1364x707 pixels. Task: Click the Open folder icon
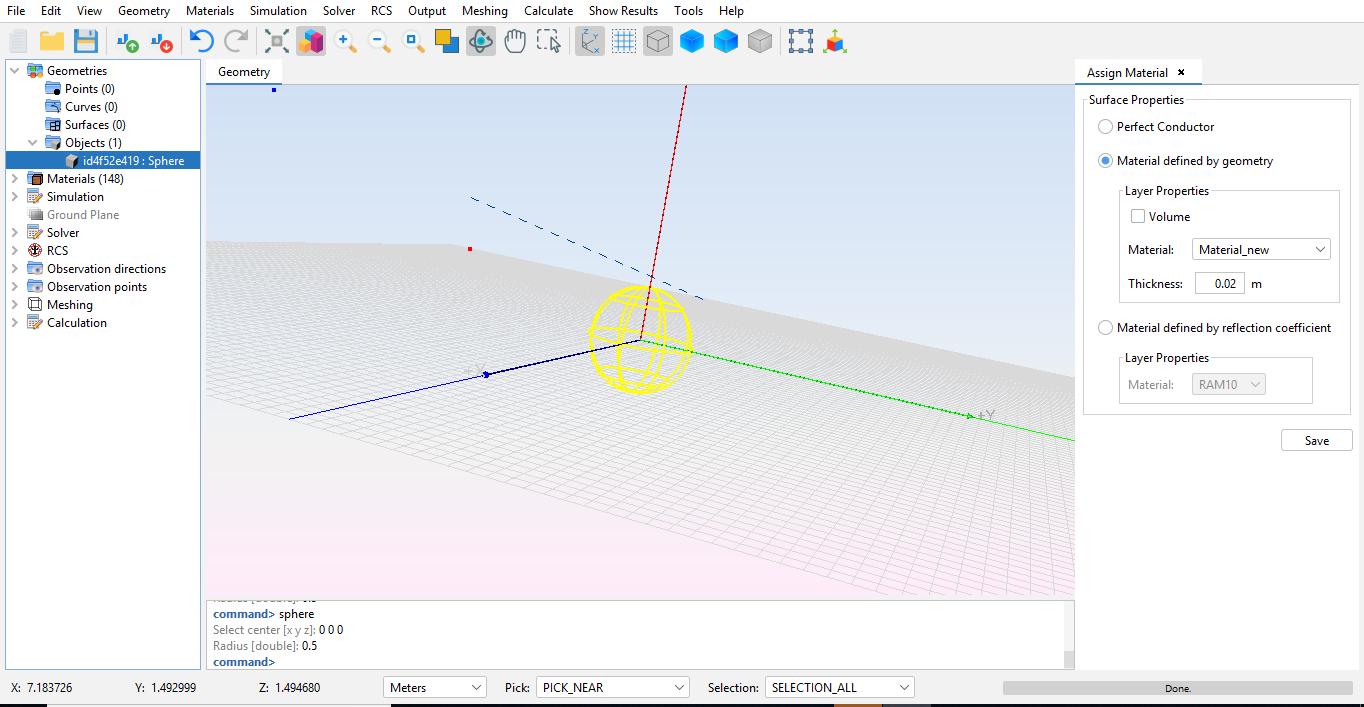52,41
